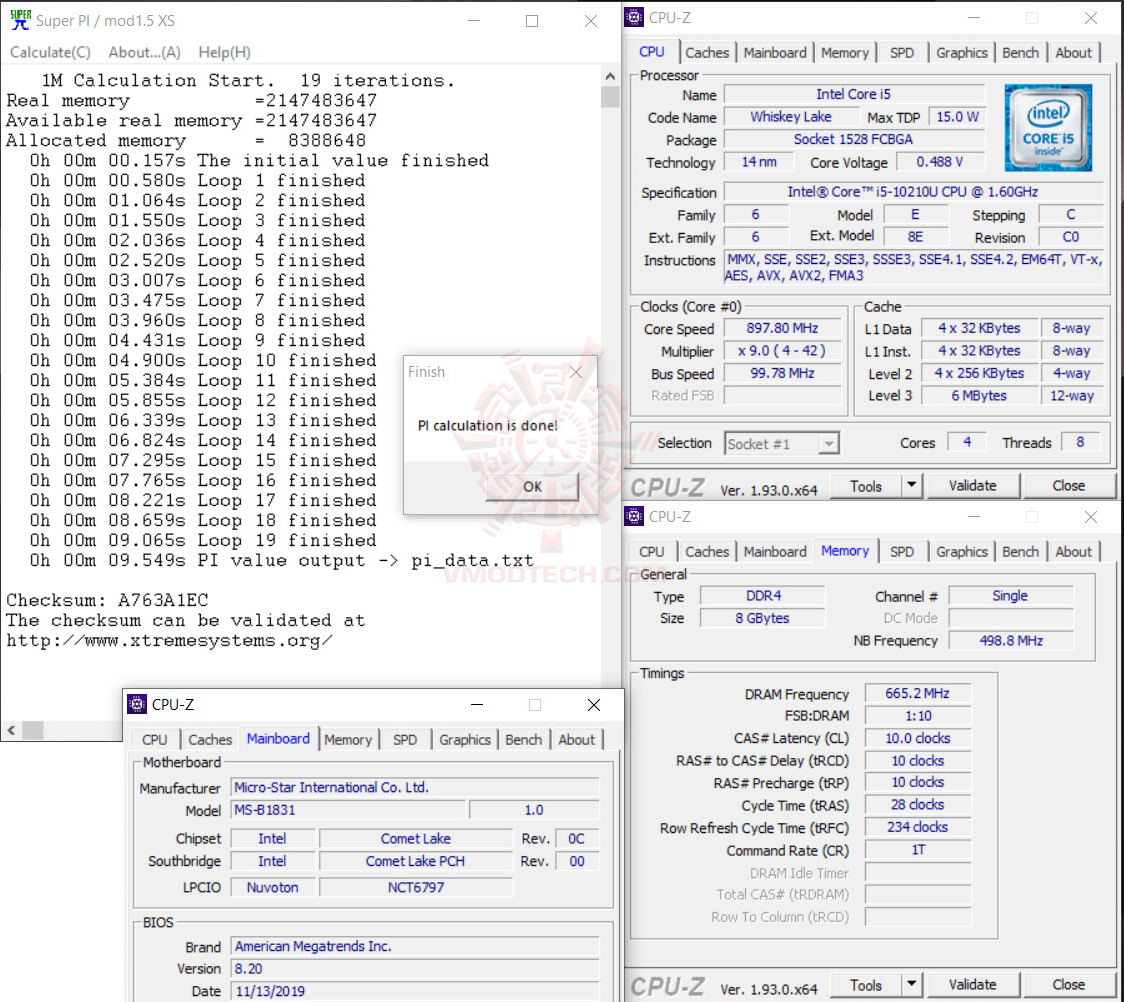Image resolution: width=1124 pixels, height=1002 pixels.
Task: Switch to Graphics tab in the Memory CPU-Z window
Action: tap(961, 551)
